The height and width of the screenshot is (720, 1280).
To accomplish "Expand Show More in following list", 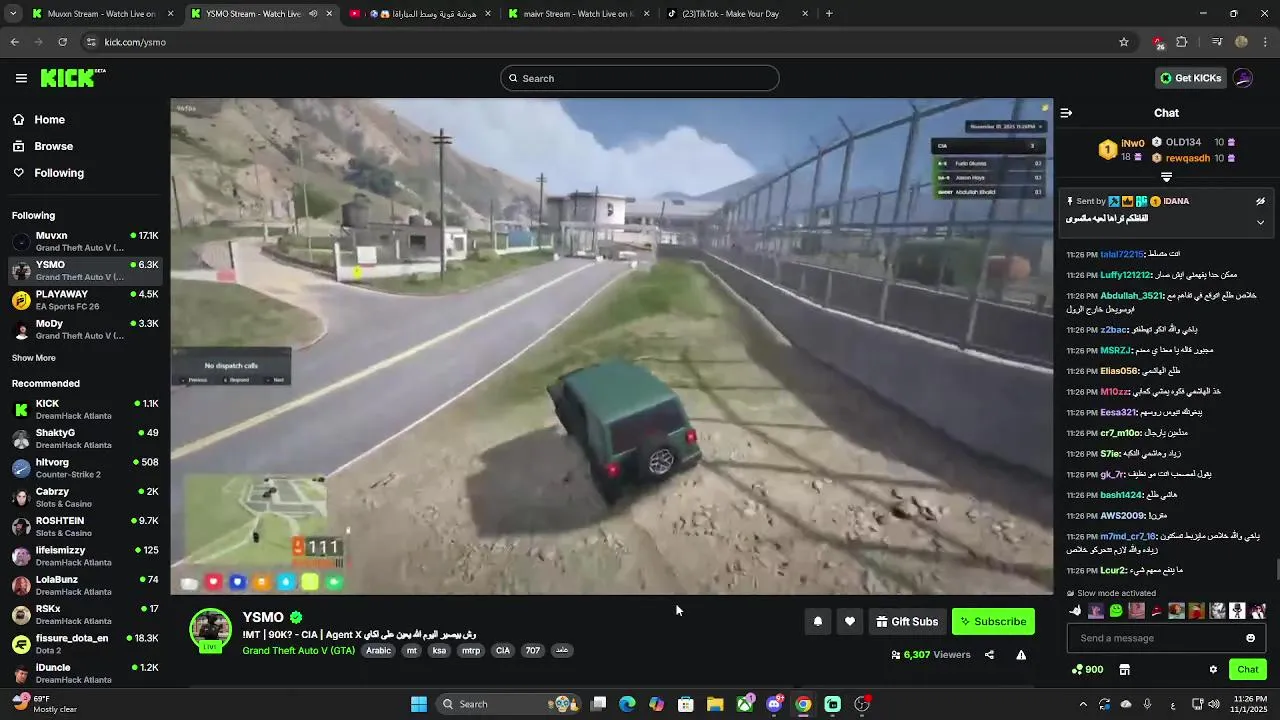I will point(34,358).
